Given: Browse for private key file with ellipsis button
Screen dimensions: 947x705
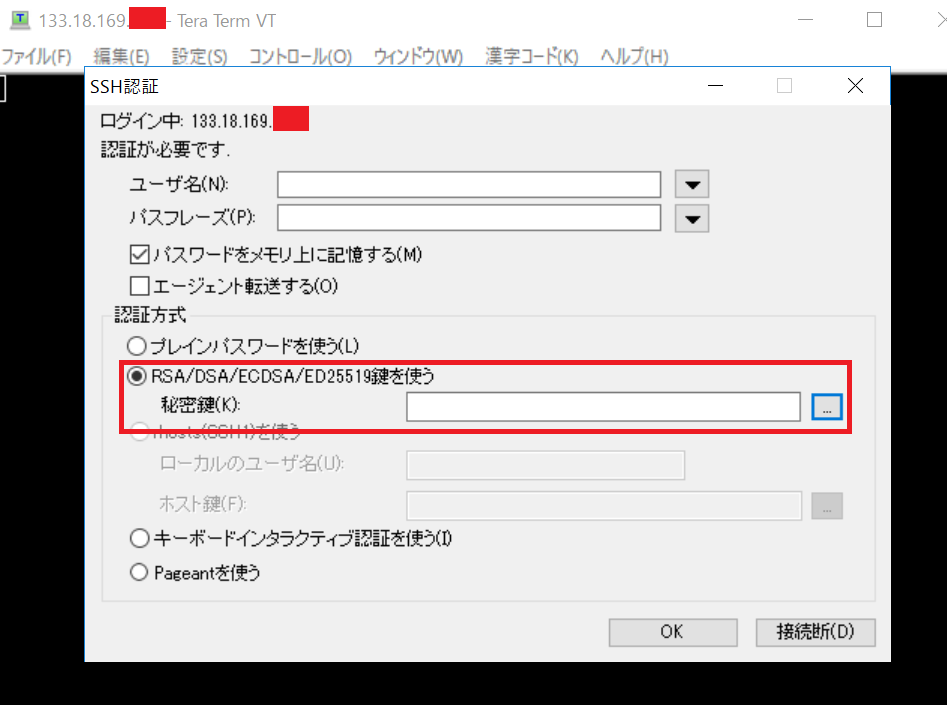Looking at the screenshot, I should pos(827,407).
